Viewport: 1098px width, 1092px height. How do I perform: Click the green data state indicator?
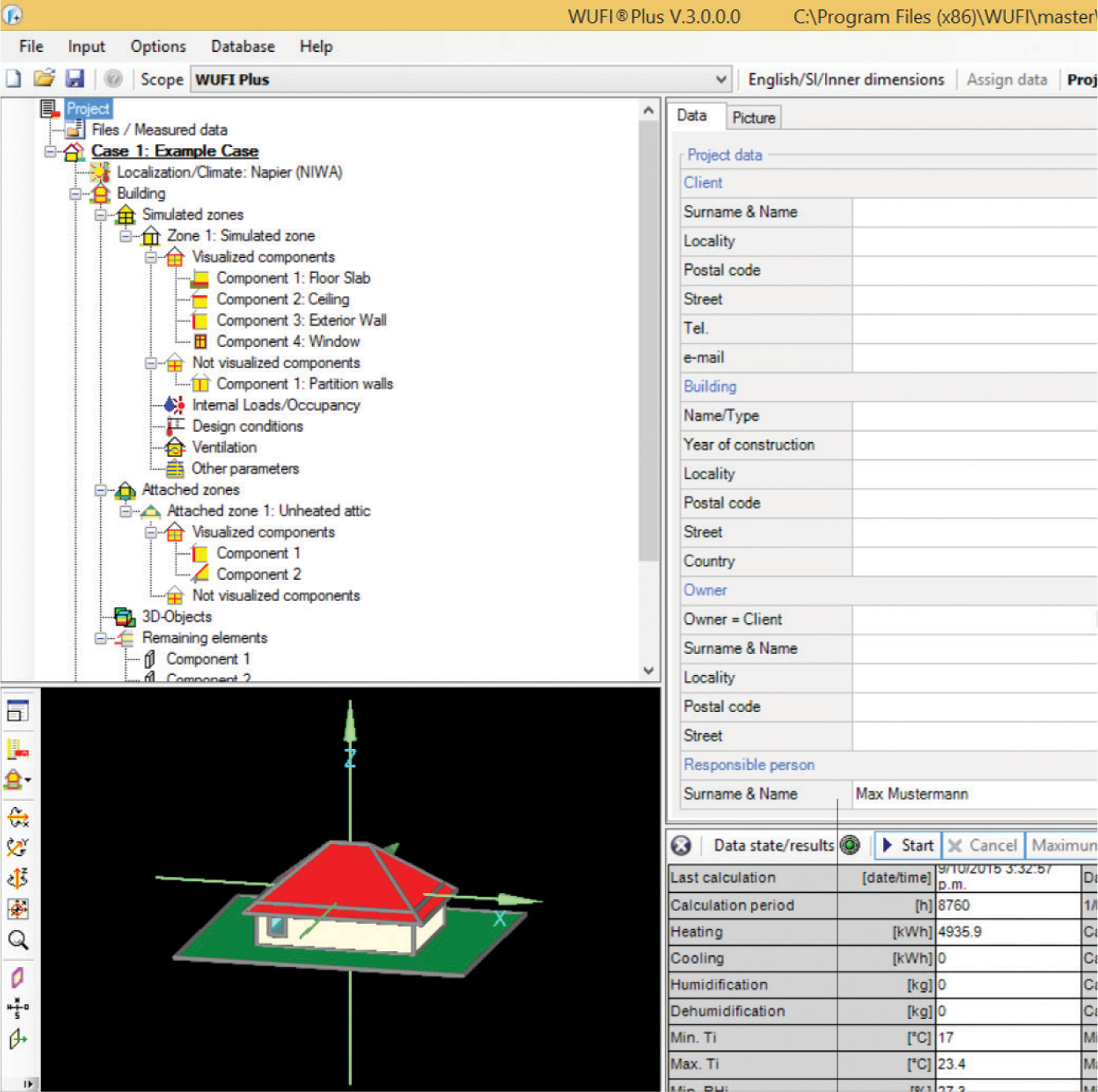849,846
